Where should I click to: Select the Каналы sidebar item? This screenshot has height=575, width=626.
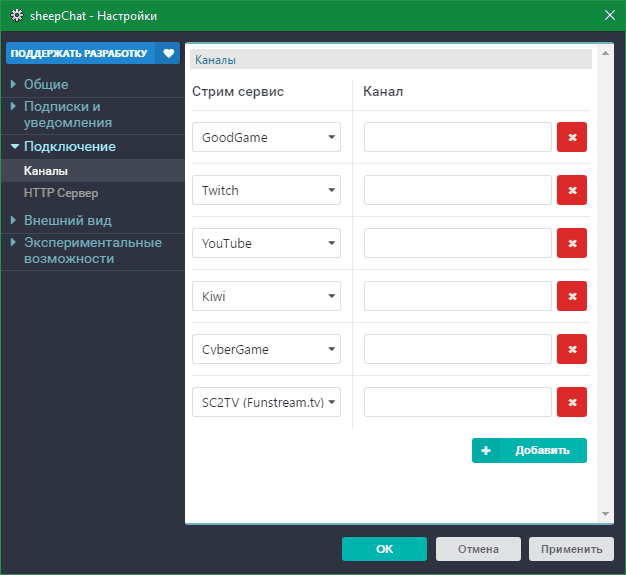93,171
